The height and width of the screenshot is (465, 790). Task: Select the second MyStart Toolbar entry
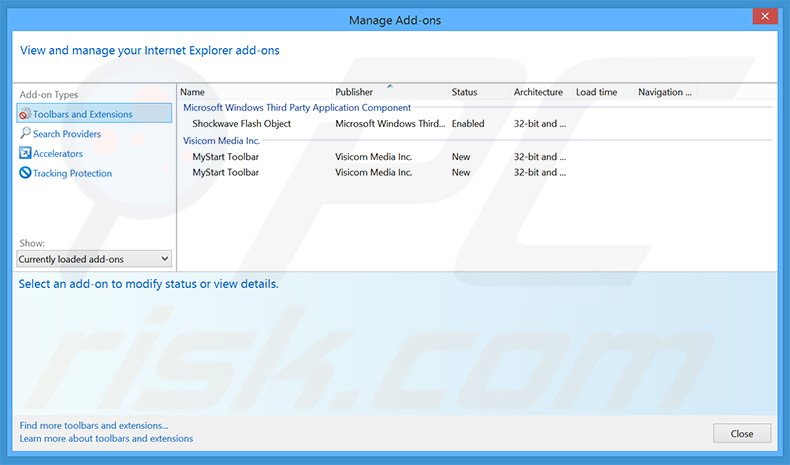pos(225,172)
